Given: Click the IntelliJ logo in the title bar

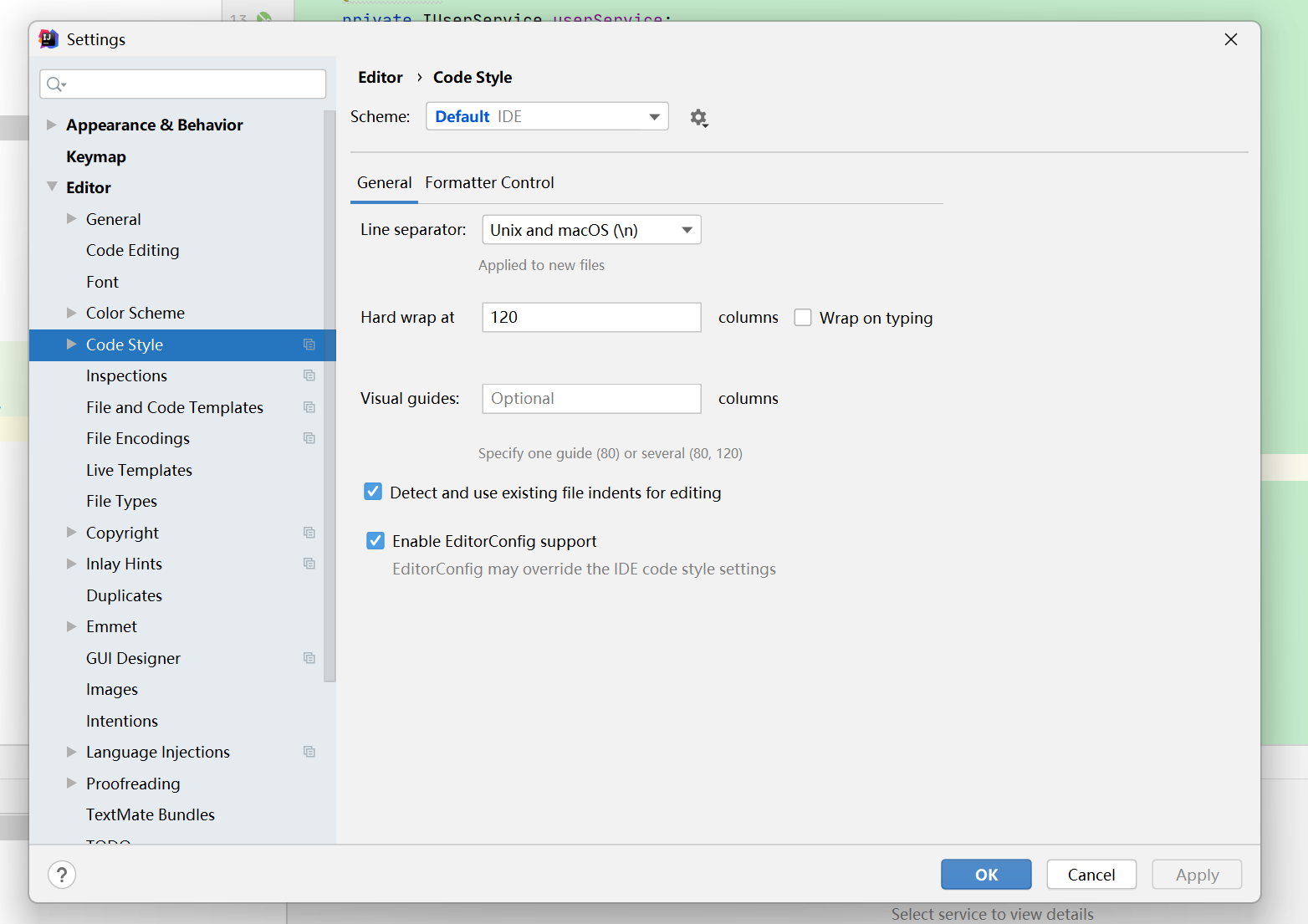Looking at the screenshot, I should point(48,38).
